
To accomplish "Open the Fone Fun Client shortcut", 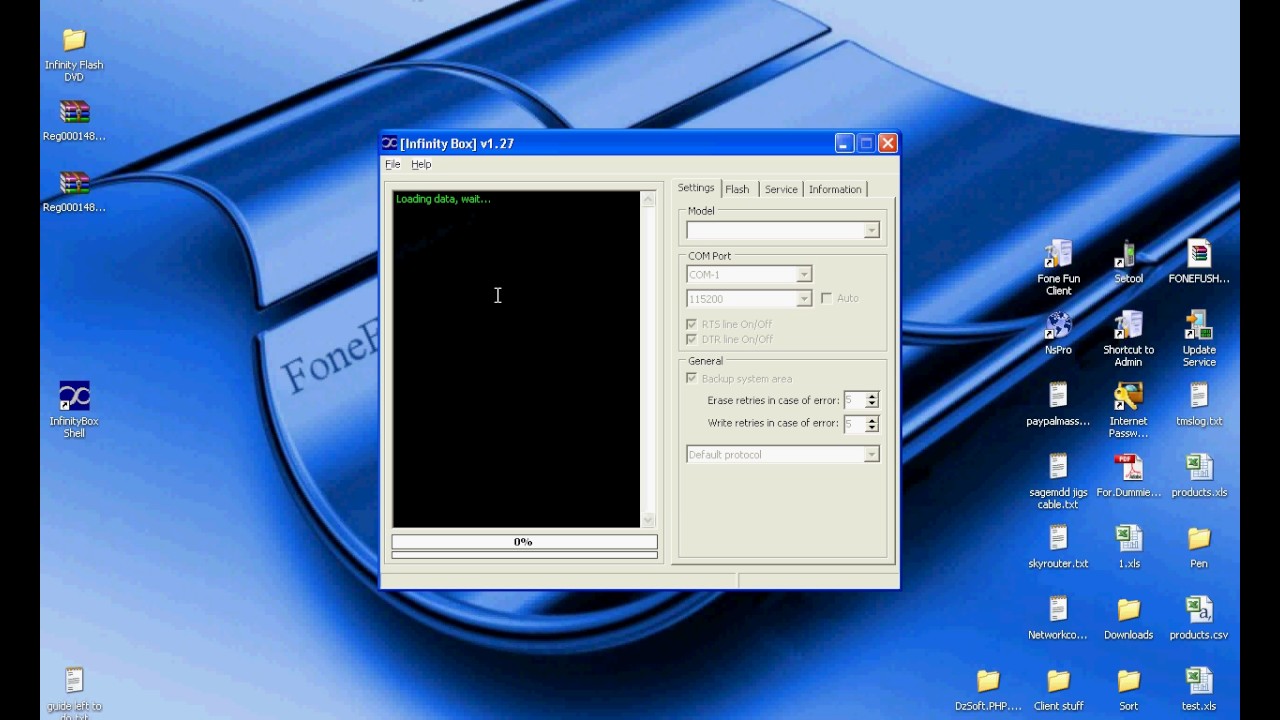I will tap(1058, 254).
